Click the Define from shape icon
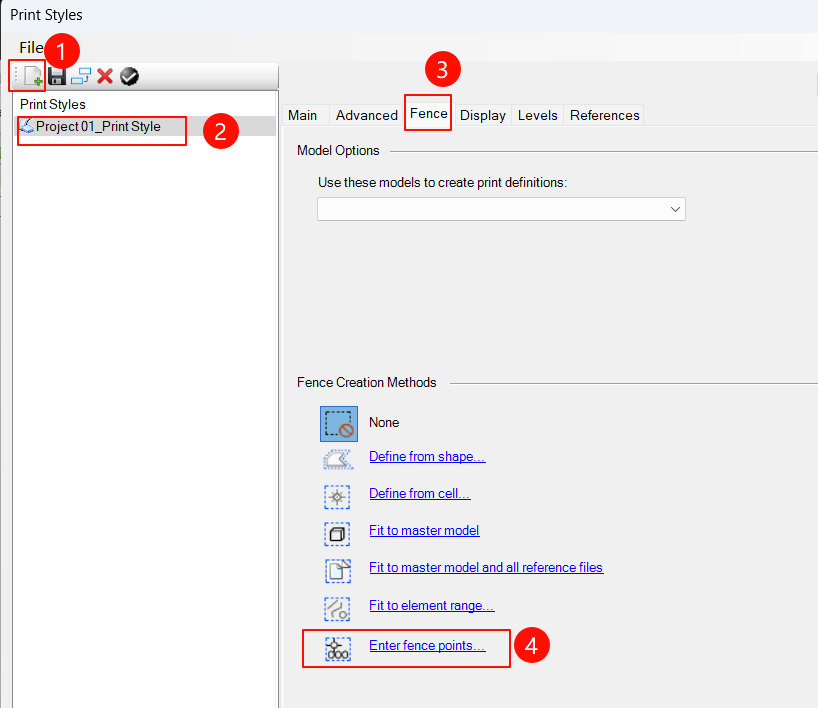Image resolution: width=818 pixels, height=708 pixels. 338,459
